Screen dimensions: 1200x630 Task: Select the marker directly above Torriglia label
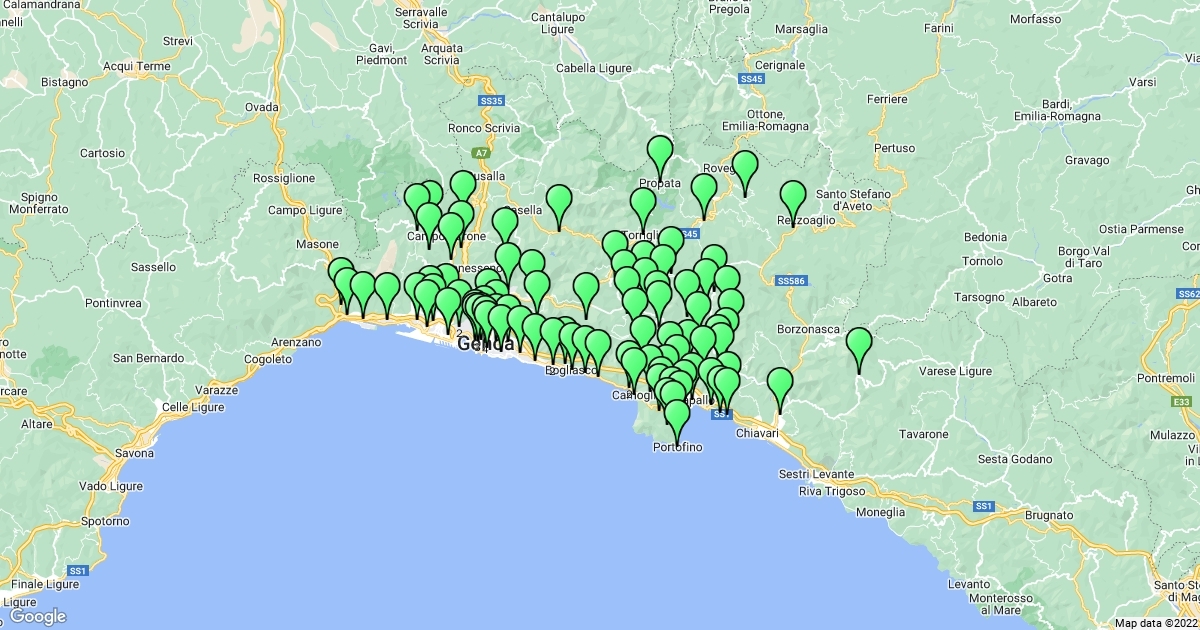pos(643,207)
